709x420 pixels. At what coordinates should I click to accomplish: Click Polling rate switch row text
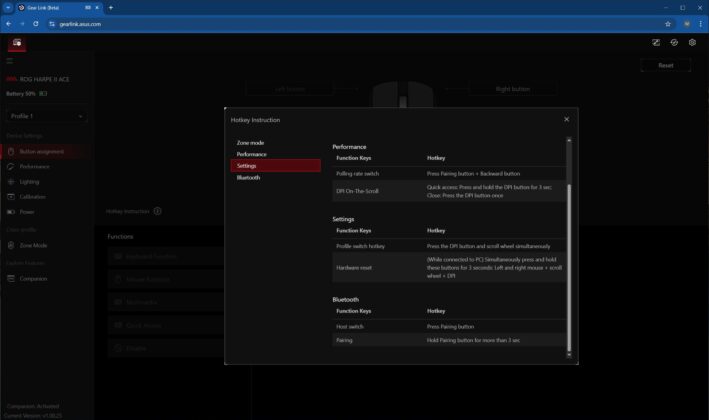pos(357,174)
